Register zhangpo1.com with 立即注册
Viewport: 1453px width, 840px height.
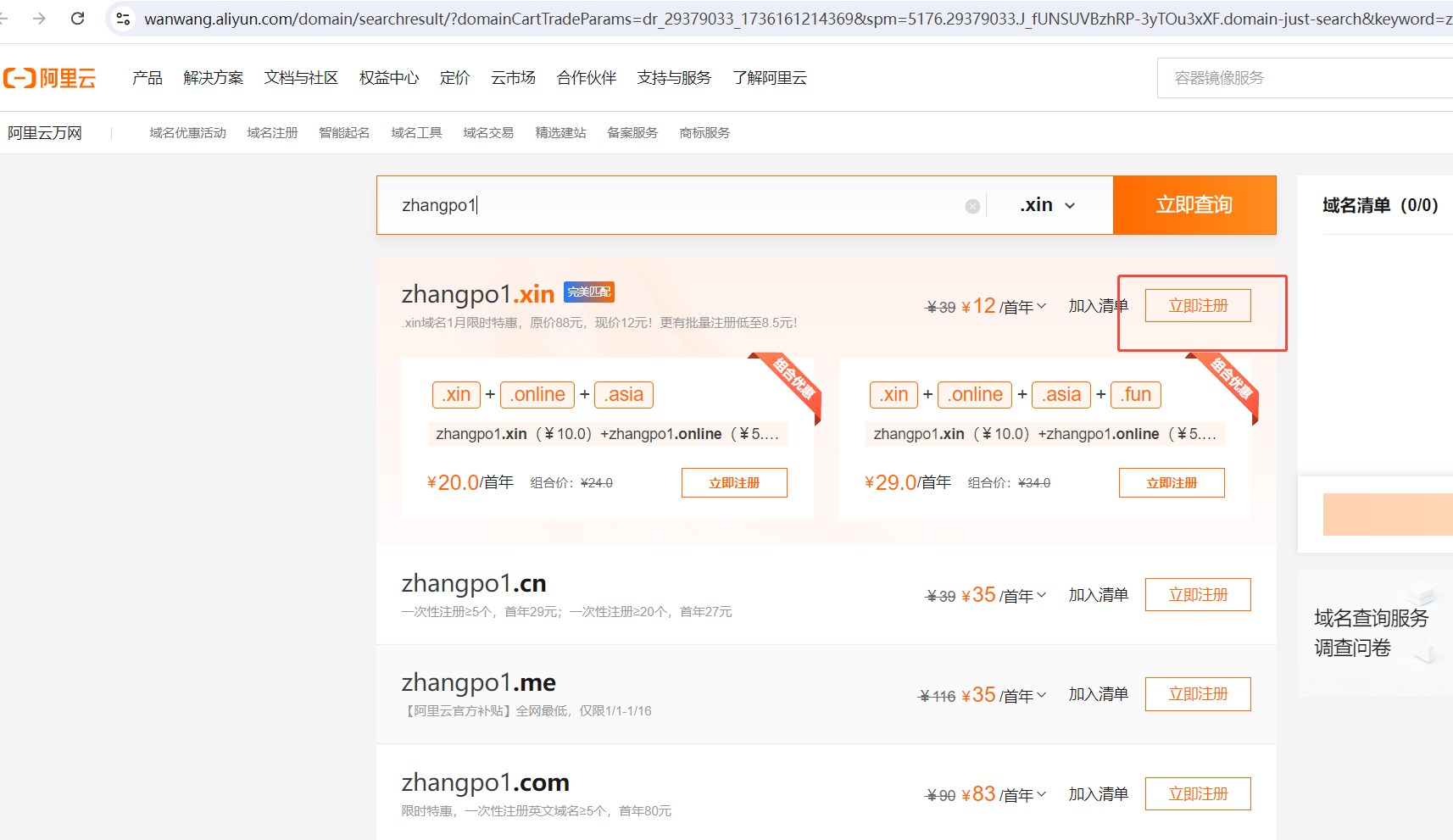[1198, 794]
